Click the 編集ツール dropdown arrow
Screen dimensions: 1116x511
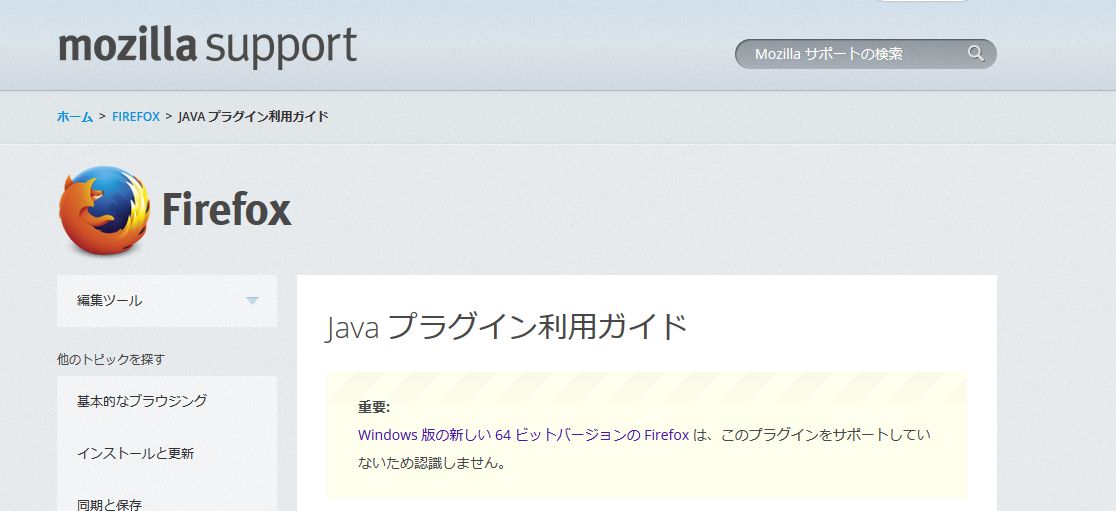pos(252,301)
